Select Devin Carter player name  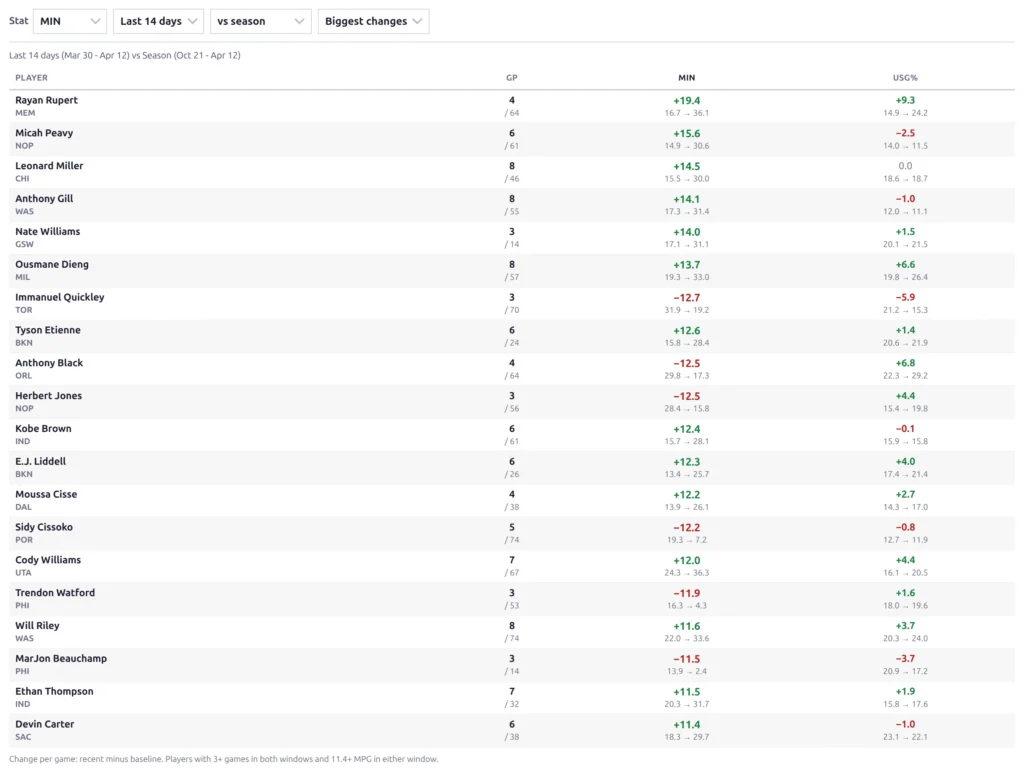44,724
